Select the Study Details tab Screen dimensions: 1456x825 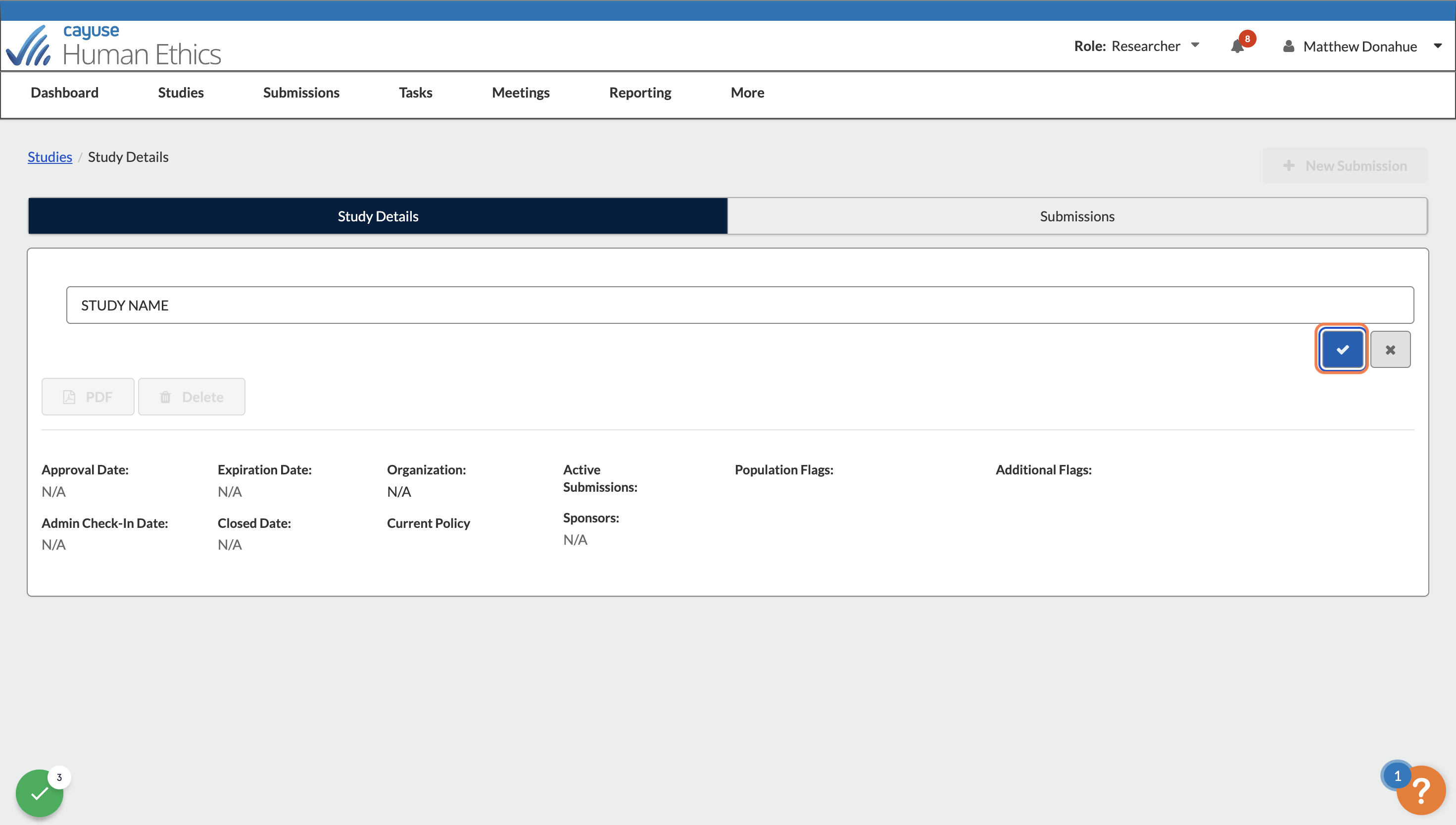tap(378, 216)
